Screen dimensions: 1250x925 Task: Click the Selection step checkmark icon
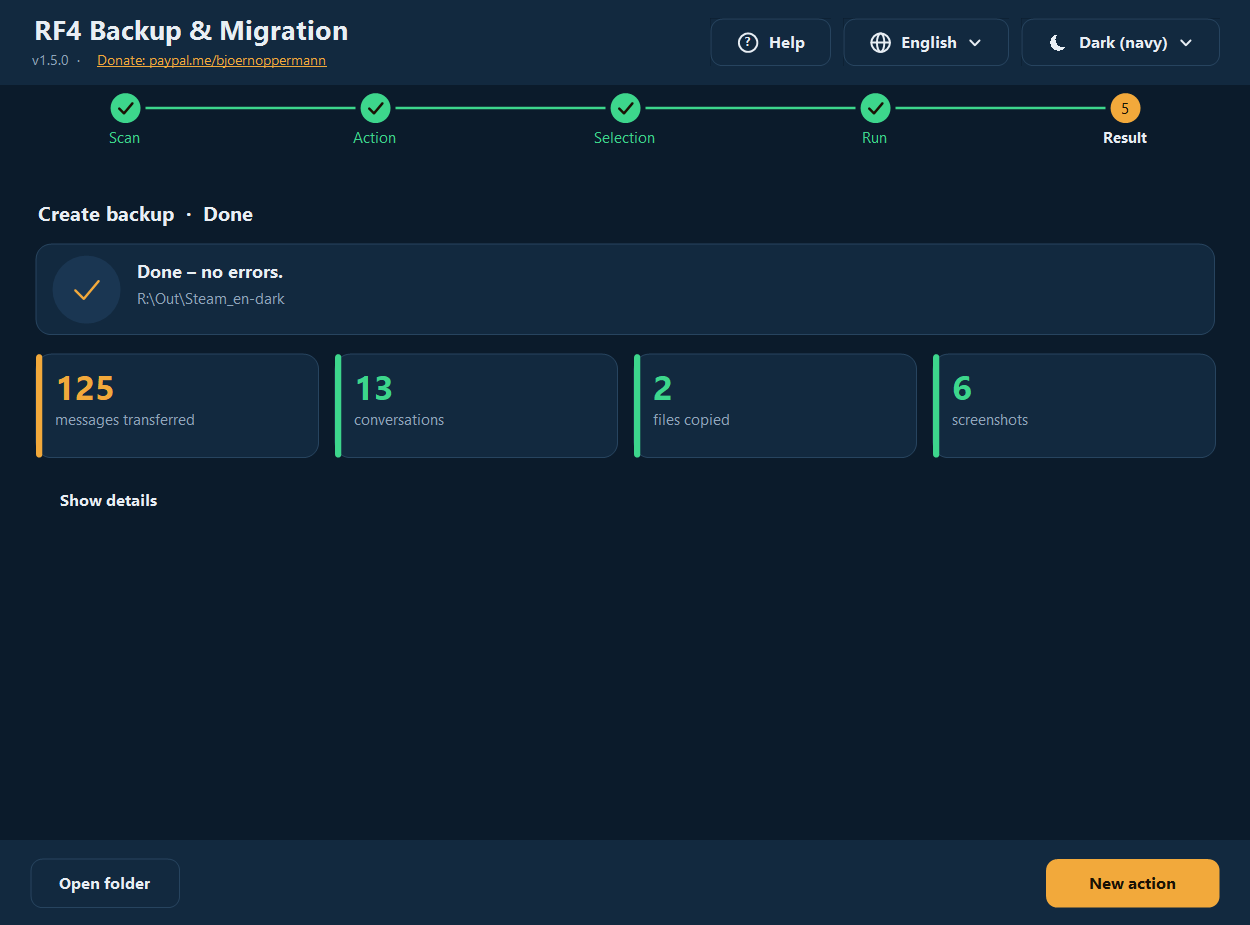click(x=625, y=108)
